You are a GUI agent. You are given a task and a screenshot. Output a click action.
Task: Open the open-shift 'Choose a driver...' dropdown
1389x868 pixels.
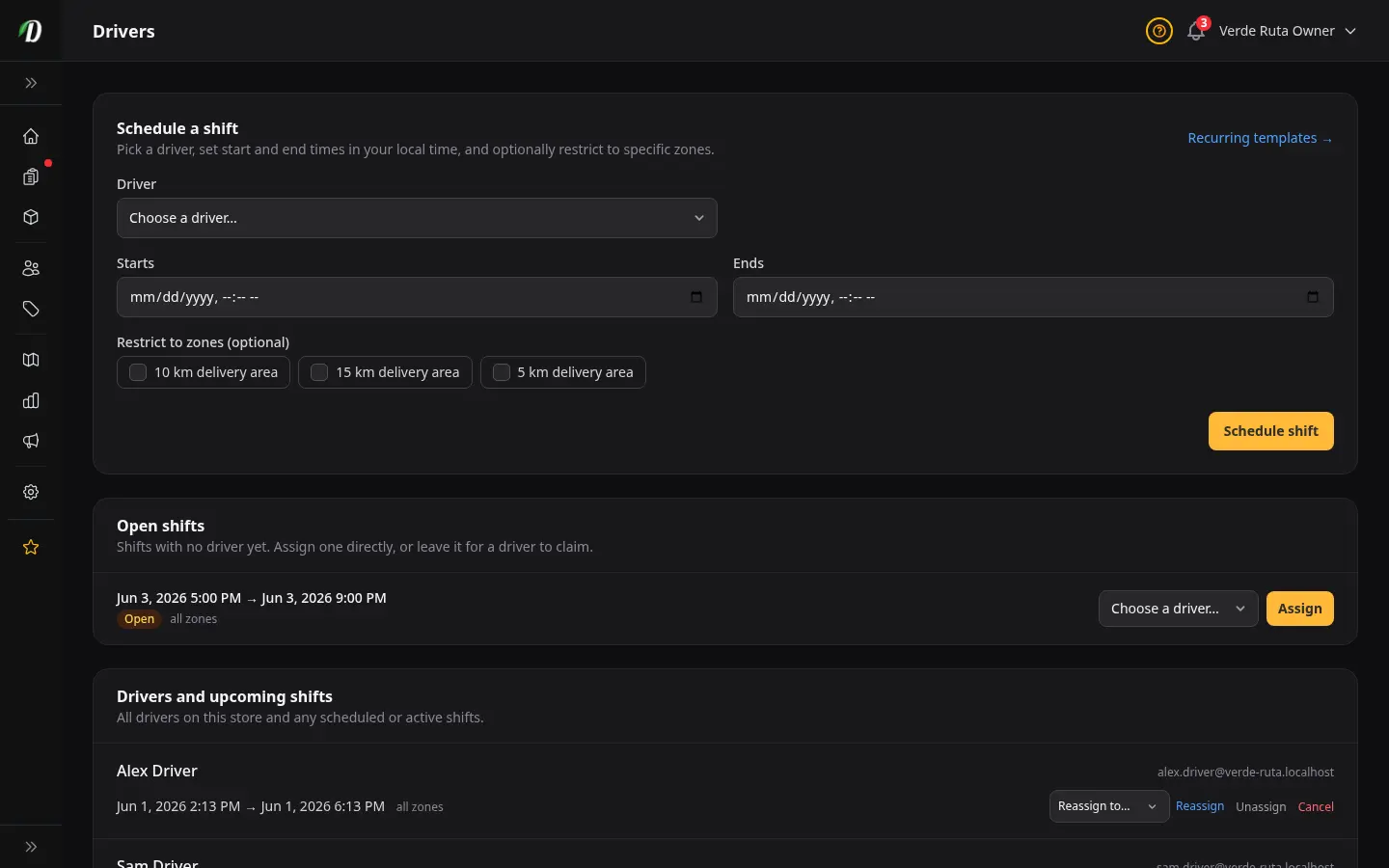(1178, 609)
